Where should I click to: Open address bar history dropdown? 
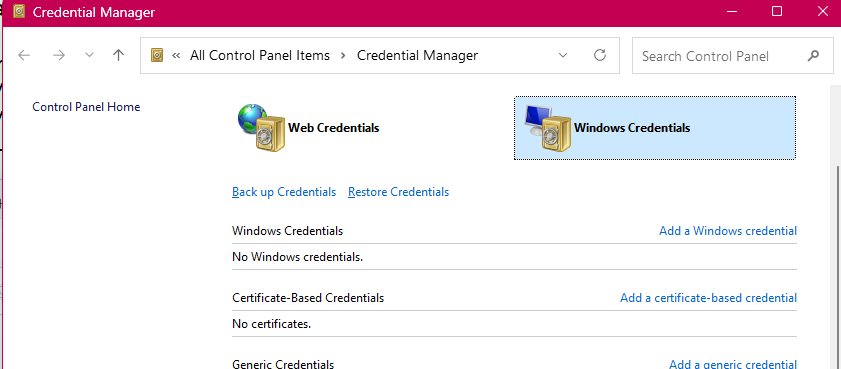[563, 55]
